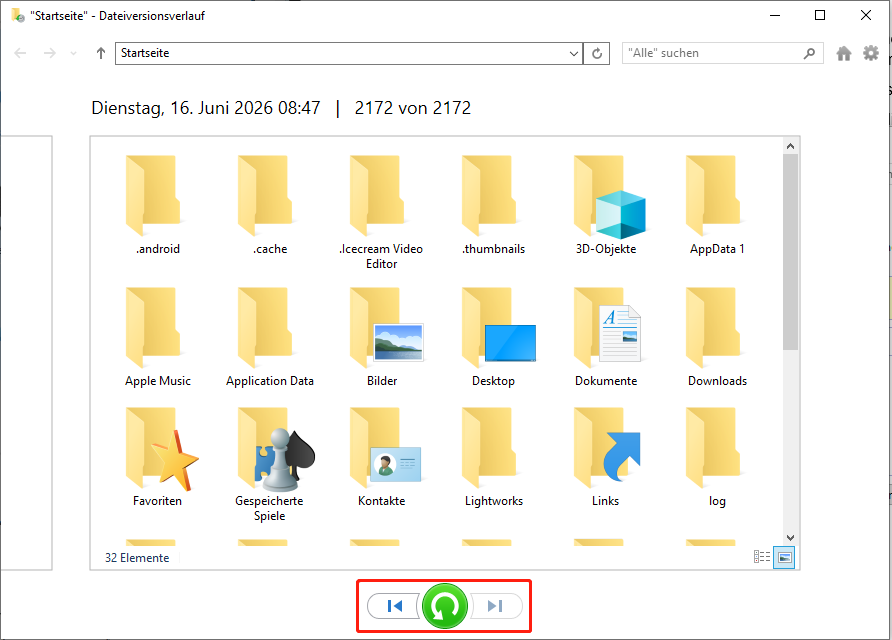Click the Forward navigation arrow
The height and width of the screenshot is (640, 892).
[x=50, y=53]
